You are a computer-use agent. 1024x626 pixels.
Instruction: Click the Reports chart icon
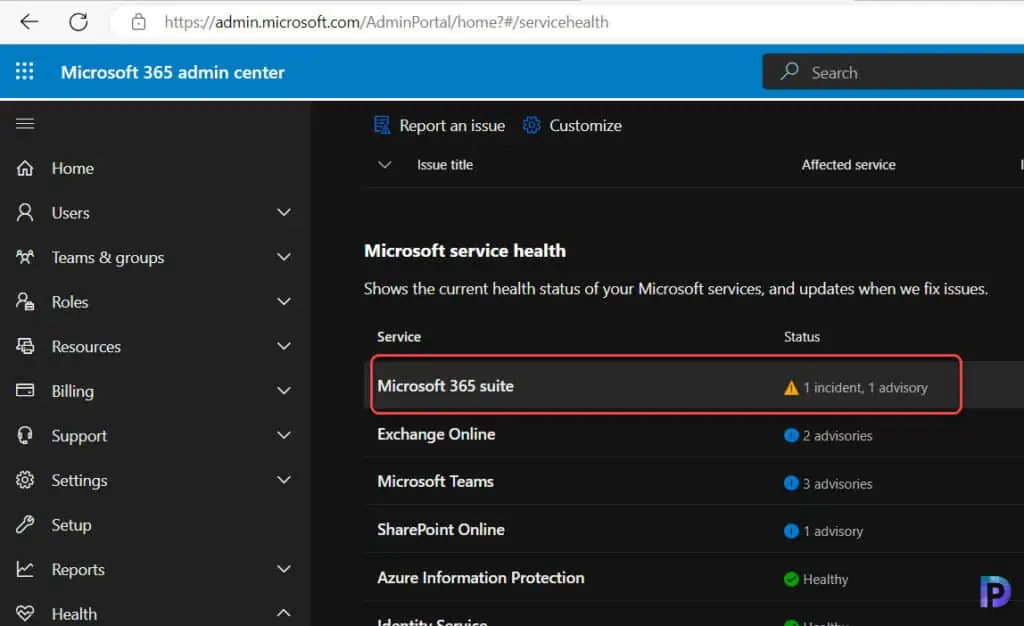click(x=25, y=569)
